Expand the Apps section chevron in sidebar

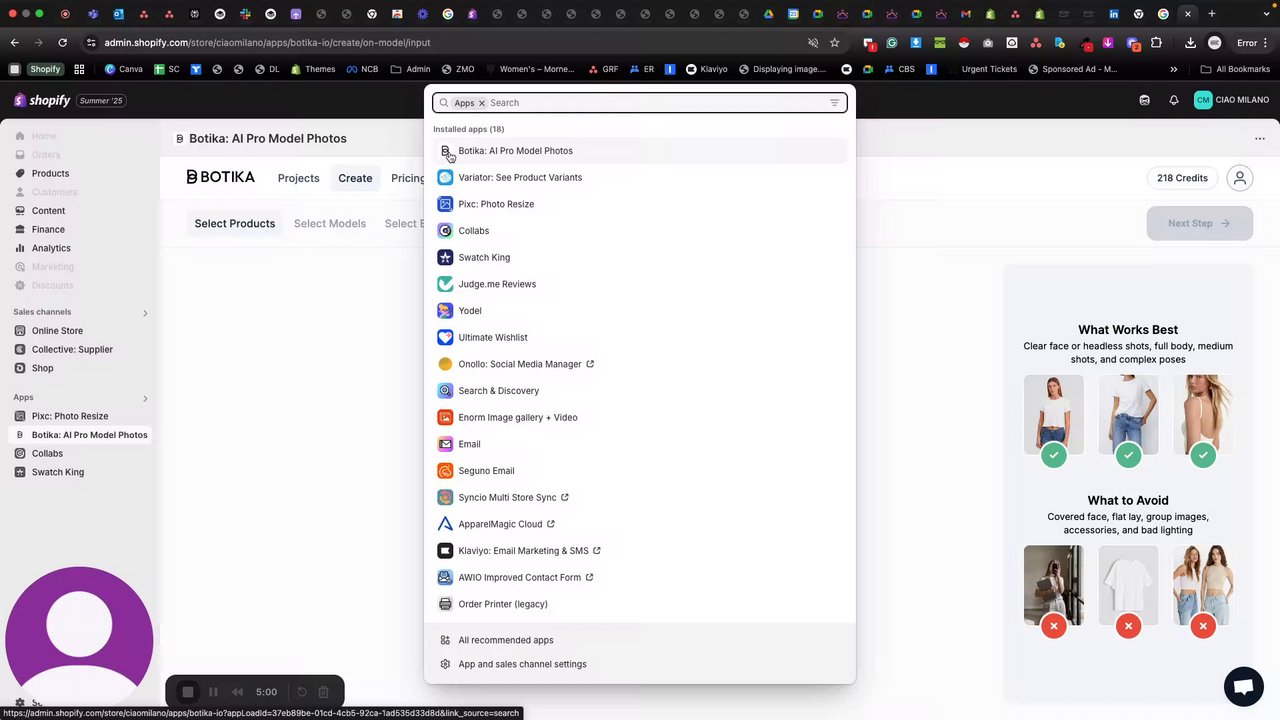(144, 398)
